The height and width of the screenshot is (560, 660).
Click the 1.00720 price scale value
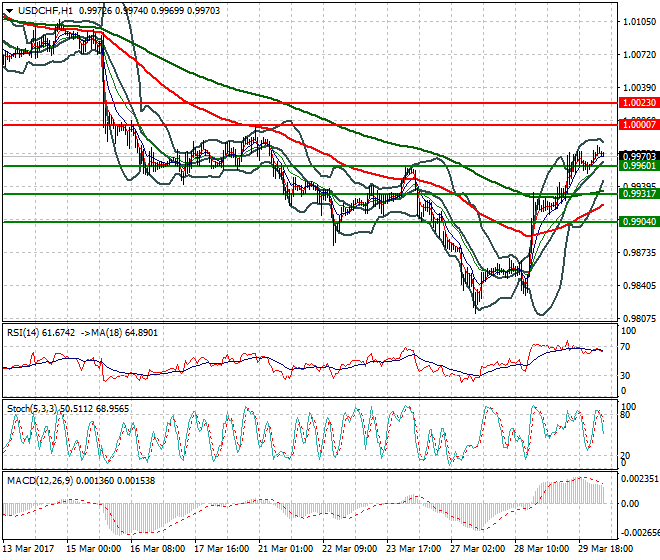pyautogui.click(x=639, y=54)
